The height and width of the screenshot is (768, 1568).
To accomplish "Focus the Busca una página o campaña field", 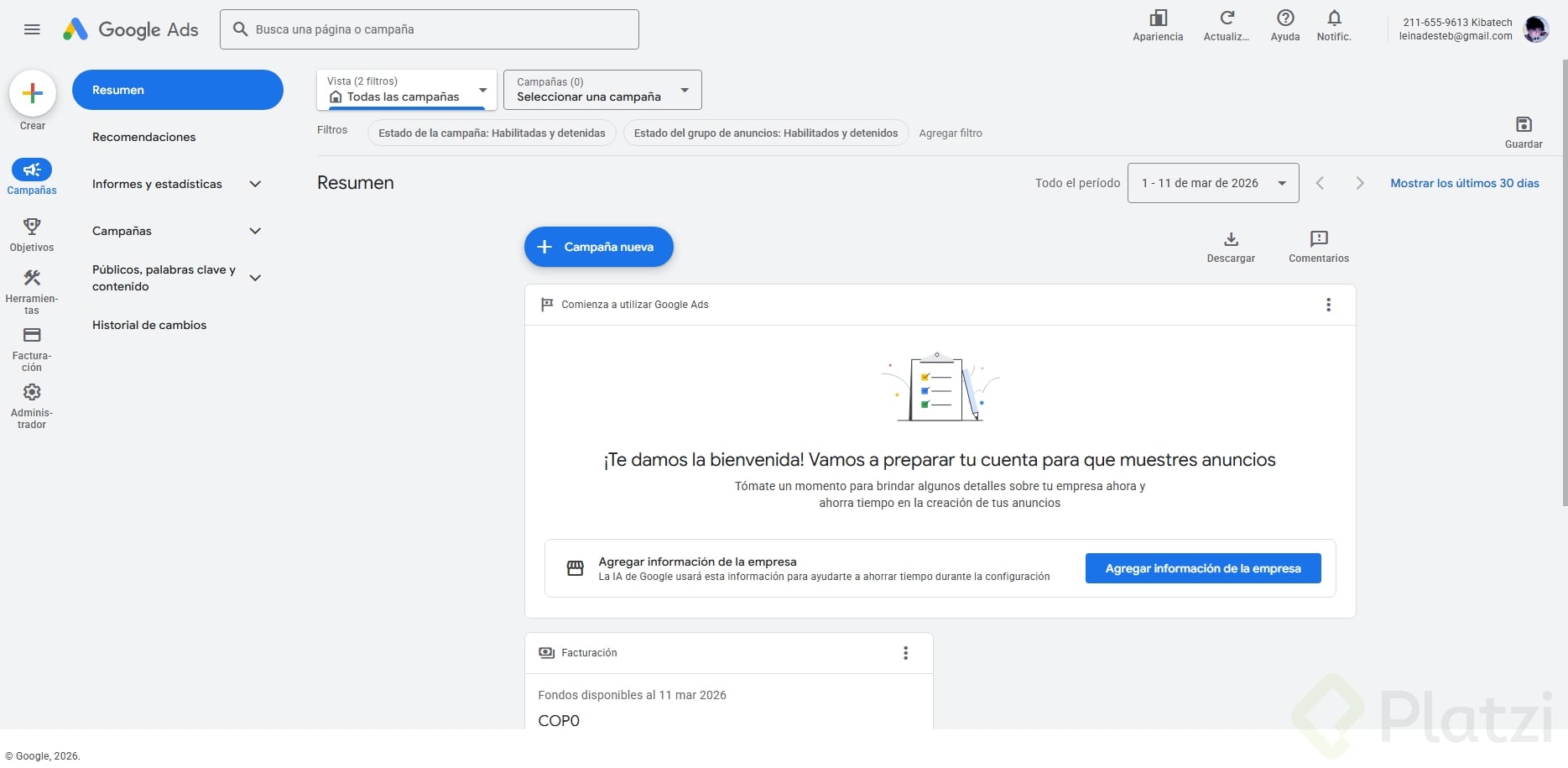I will click(430, 29).
